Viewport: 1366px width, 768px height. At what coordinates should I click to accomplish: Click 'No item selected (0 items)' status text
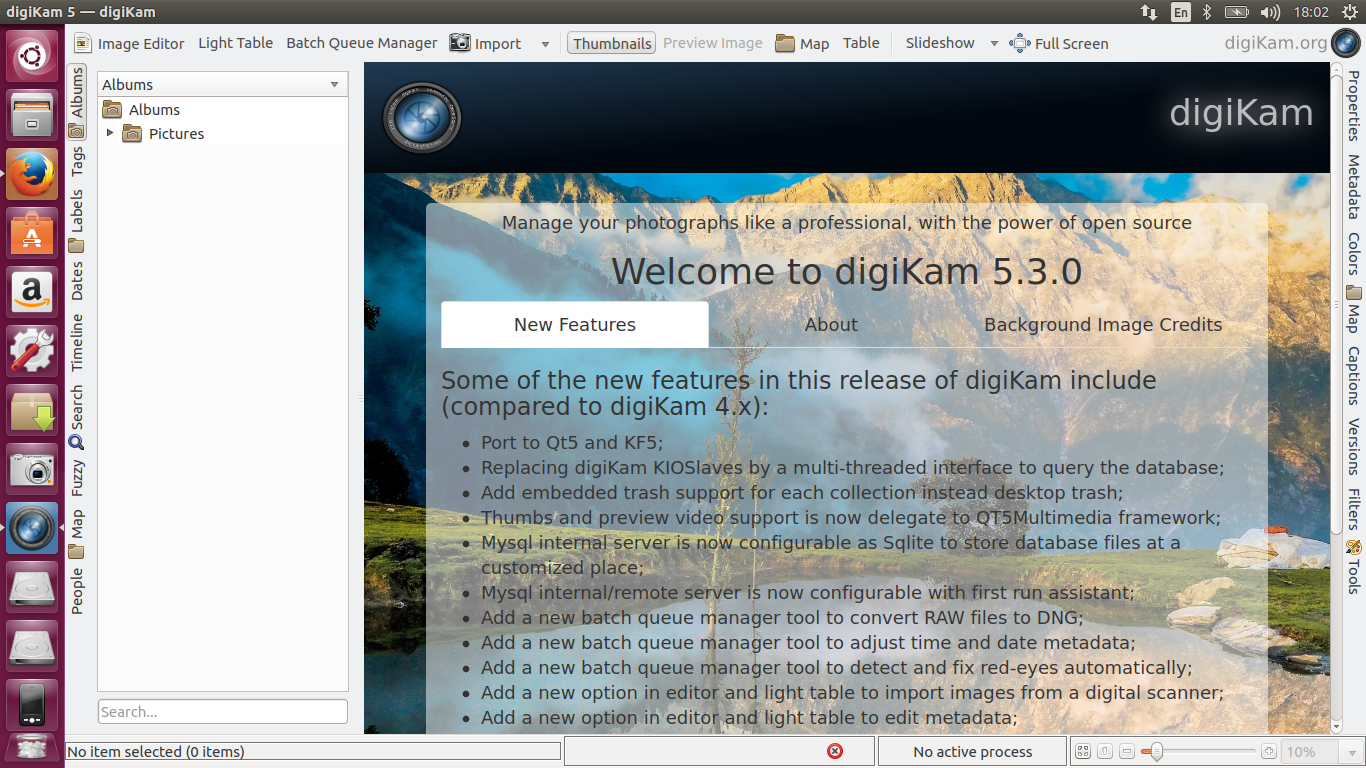[156, 752]
